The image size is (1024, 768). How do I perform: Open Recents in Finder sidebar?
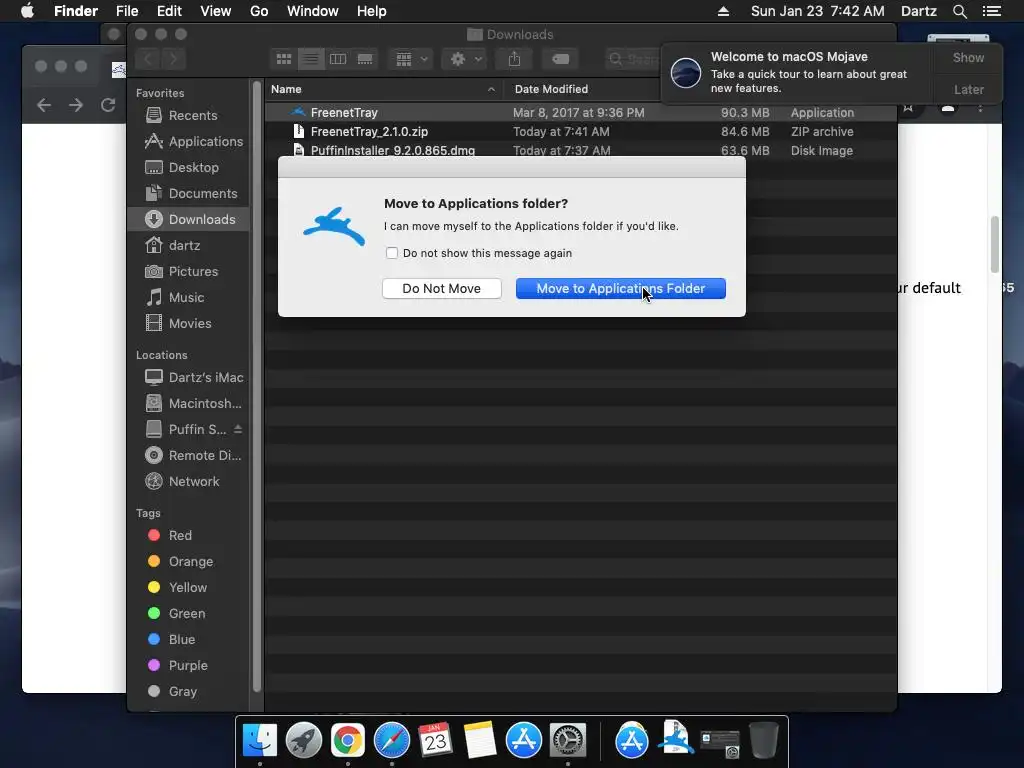(189, 116)
